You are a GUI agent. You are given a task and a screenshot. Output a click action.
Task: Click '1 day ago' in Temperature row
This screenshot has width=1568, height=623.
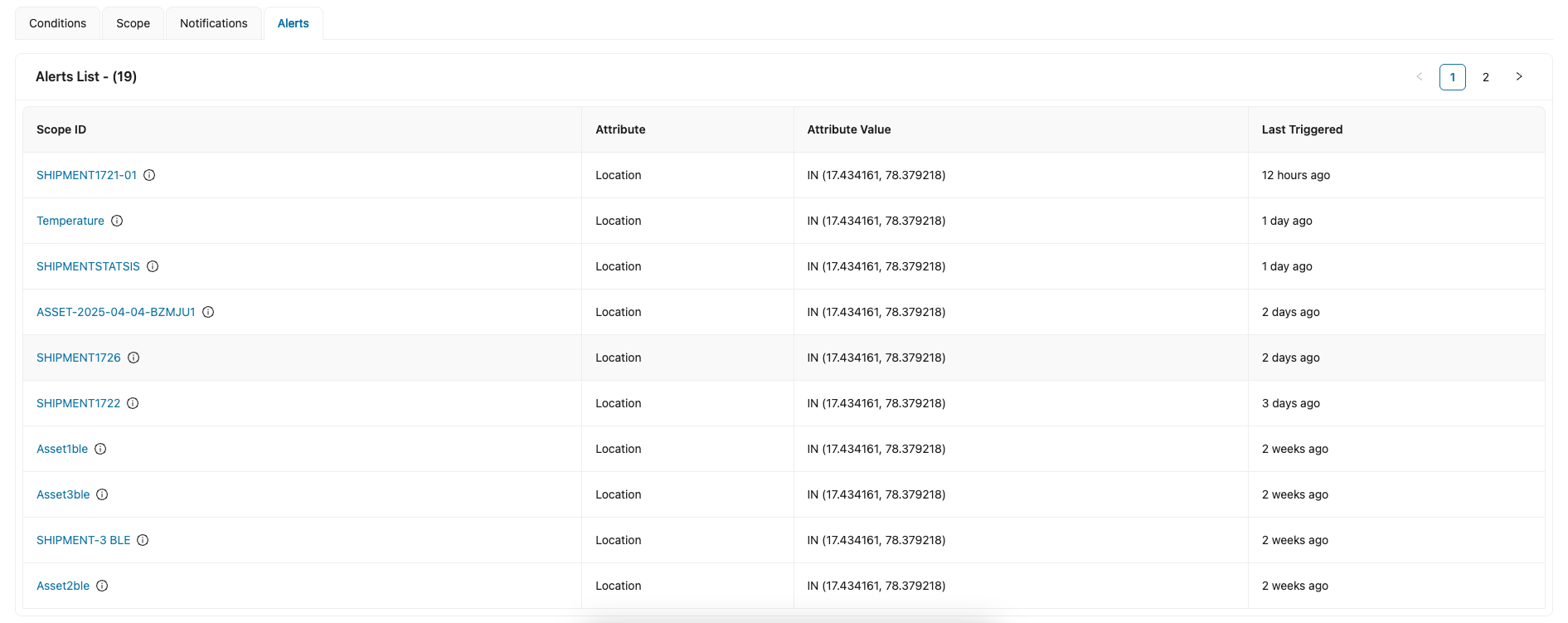[x=1287, y=221]
